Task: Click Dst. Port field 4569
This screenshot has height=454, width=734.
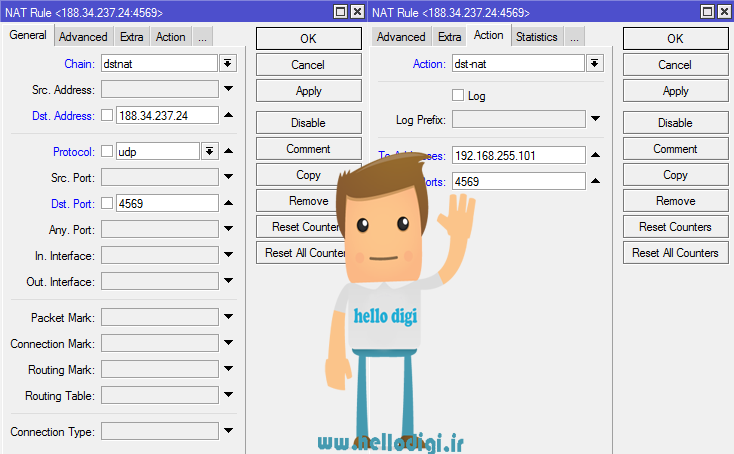Action: tap(167, 203)
